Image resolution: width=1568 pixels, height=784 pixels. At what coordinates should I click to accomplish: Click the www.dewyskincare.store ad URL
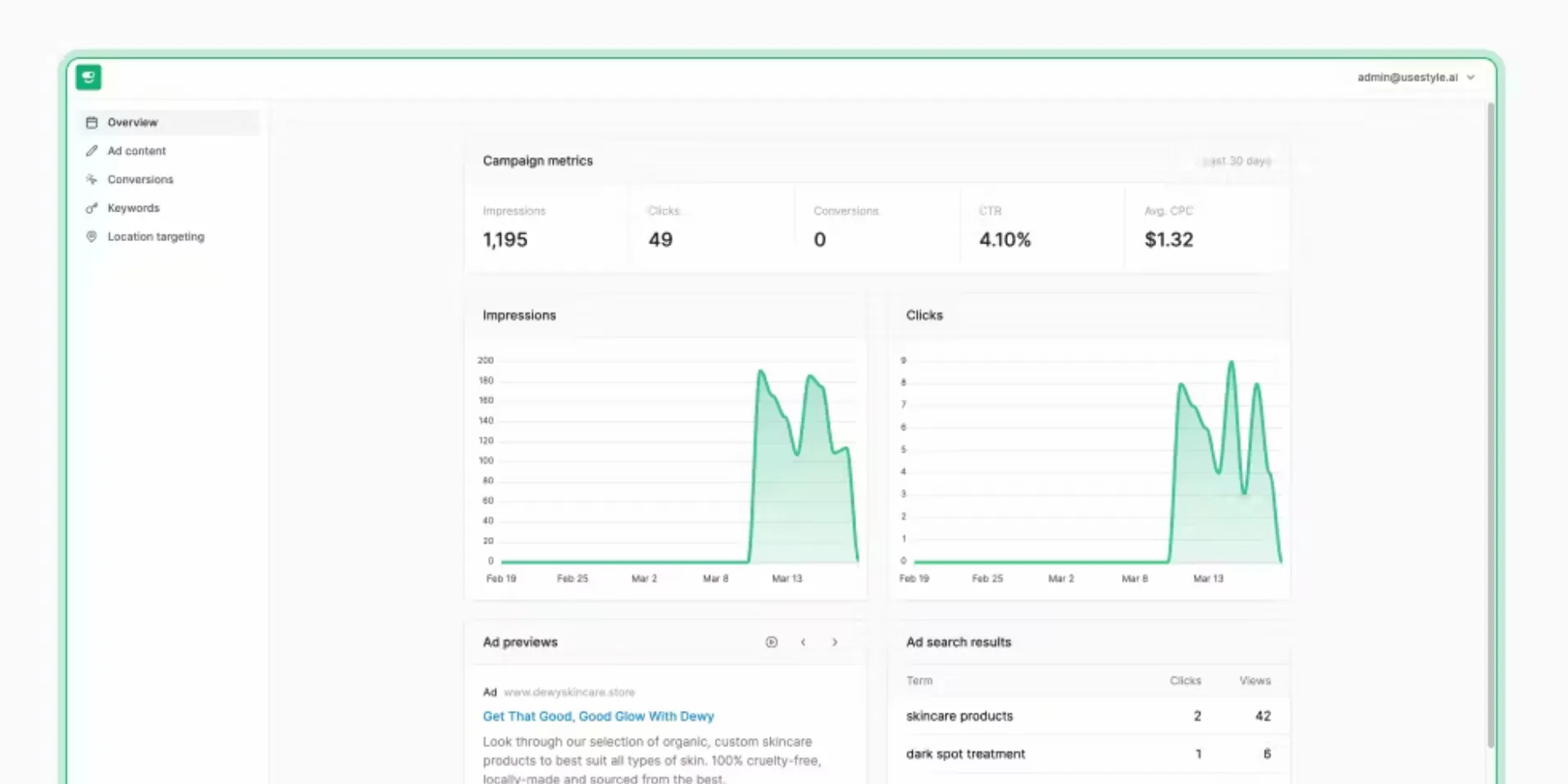569,692
